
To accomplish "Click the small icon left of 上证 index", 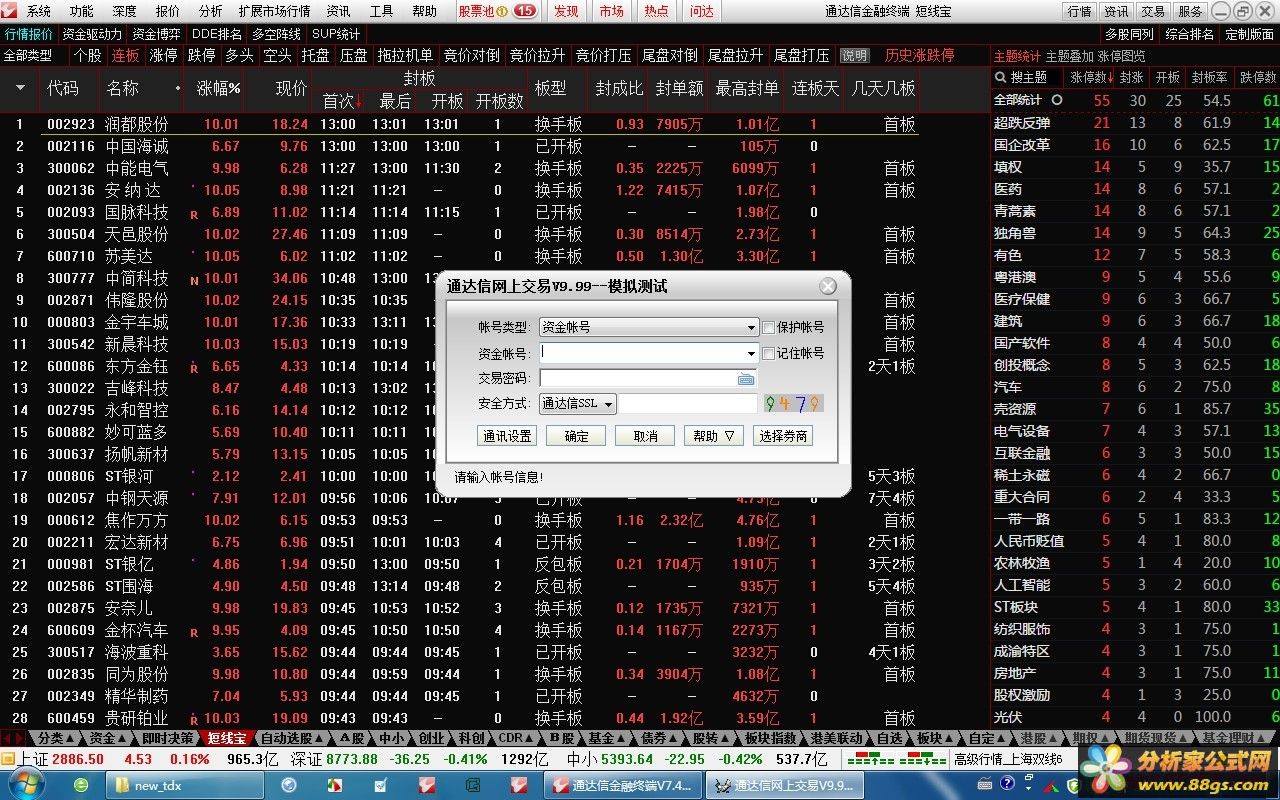I will [8, 759].
